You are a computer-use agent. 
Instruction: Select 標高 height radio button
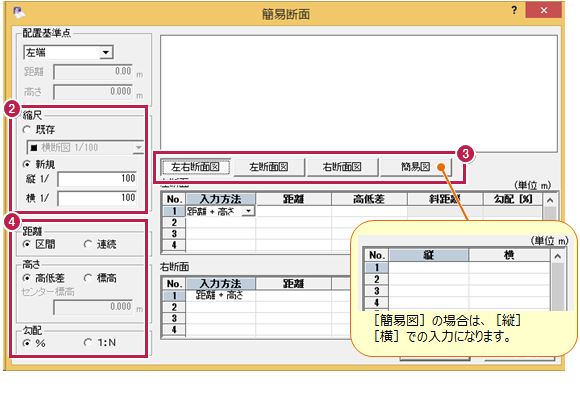[x=88, y=278]
